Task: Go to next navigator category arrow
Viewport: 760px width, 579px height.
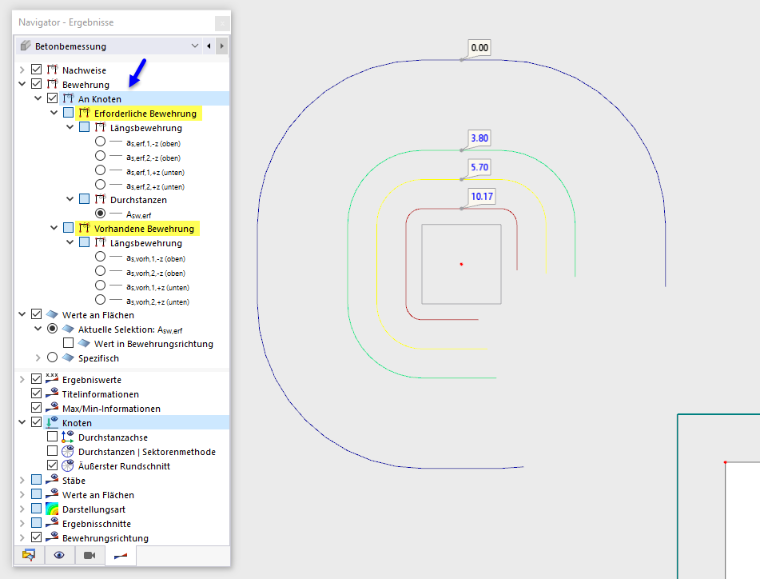Action: 222,46
